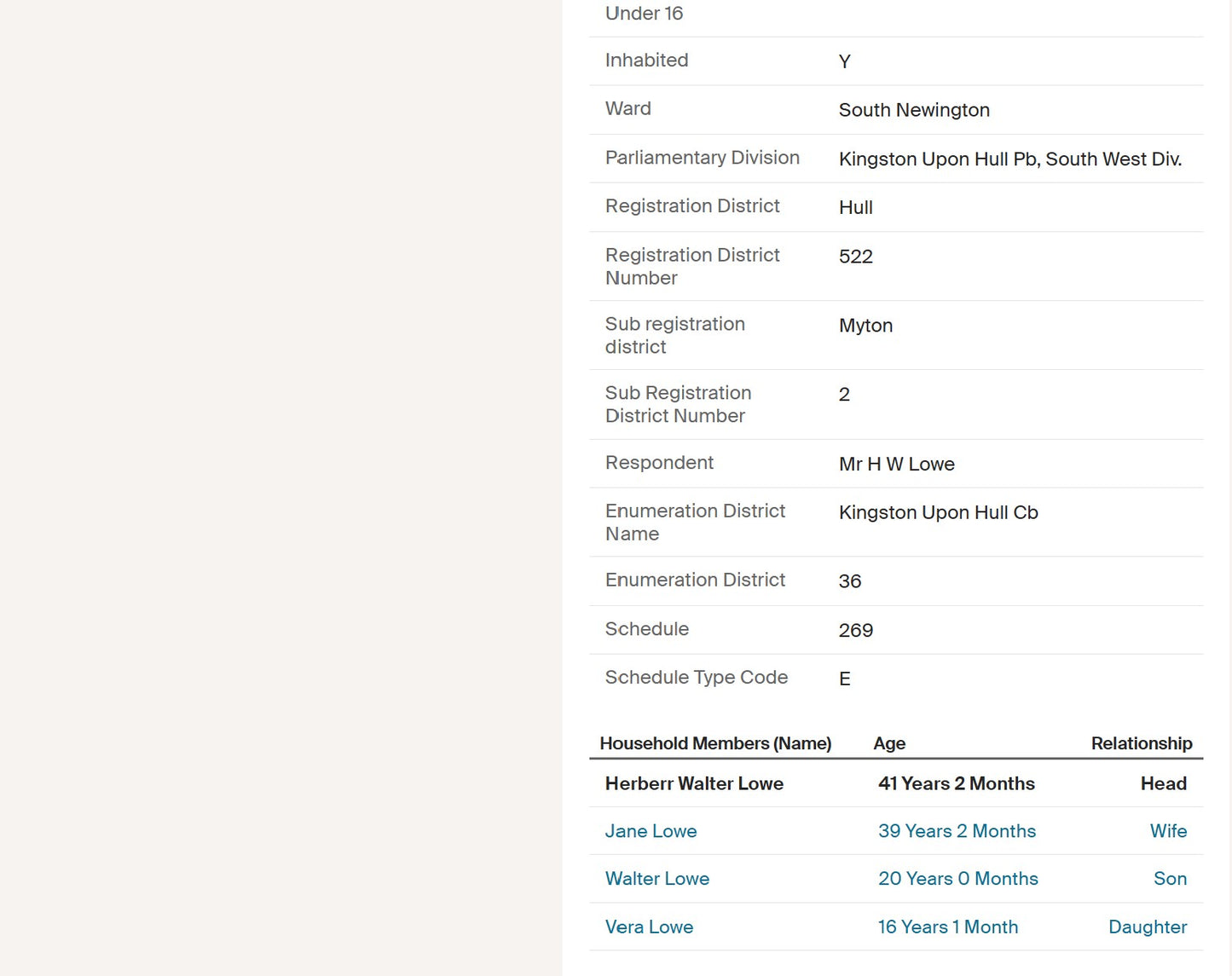Image resolution: width=1232 pixels, height=976 pixels.
Task: Click the age link '39 Years 2 Months'
Action: (x=957, y=831)
